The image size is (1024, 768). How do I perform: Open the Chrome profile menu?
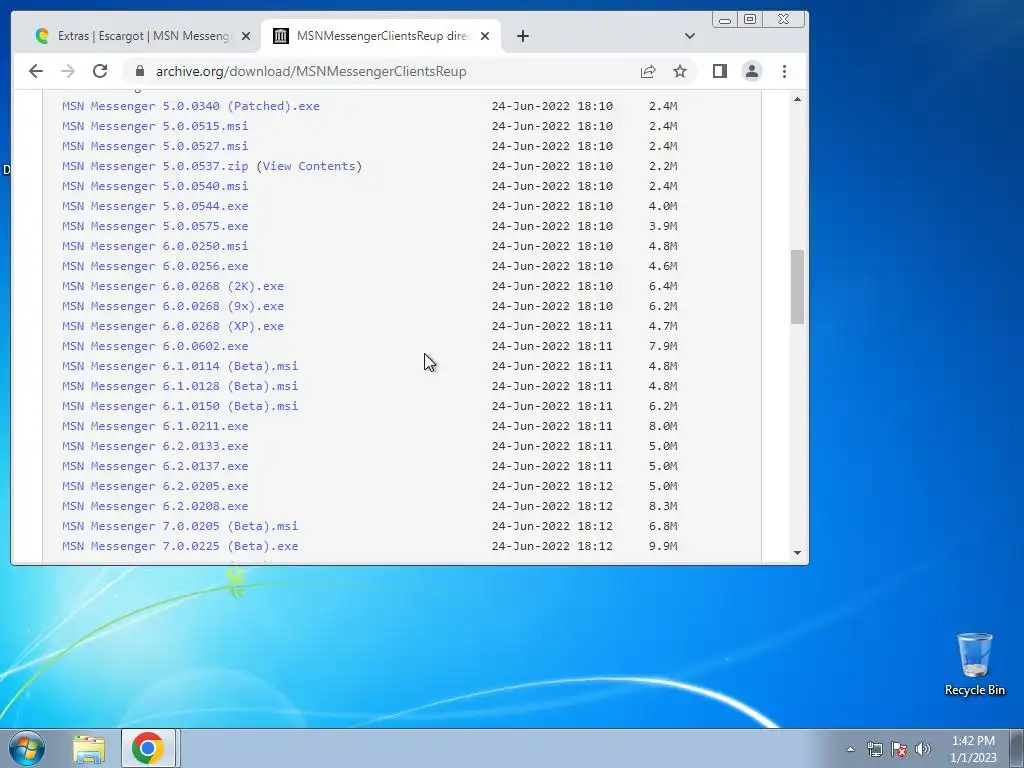coord(752,71)
